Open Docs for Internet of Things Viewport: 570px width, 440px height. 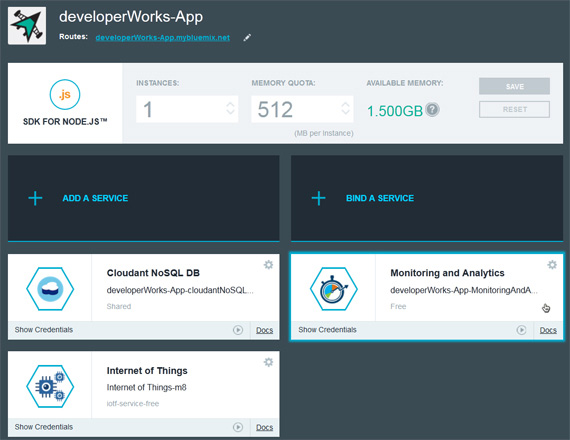pos(265,427)
